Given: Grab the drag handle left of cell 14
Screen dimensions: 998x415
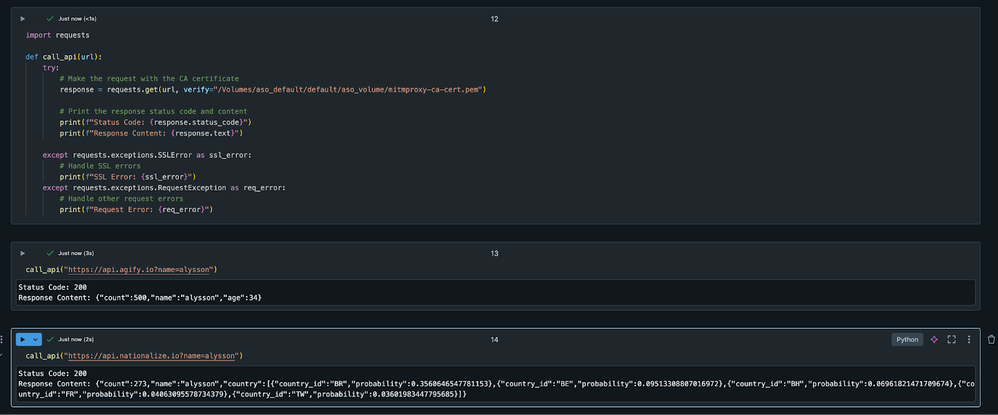Looking at the screenshot, I should click(3, 339).
